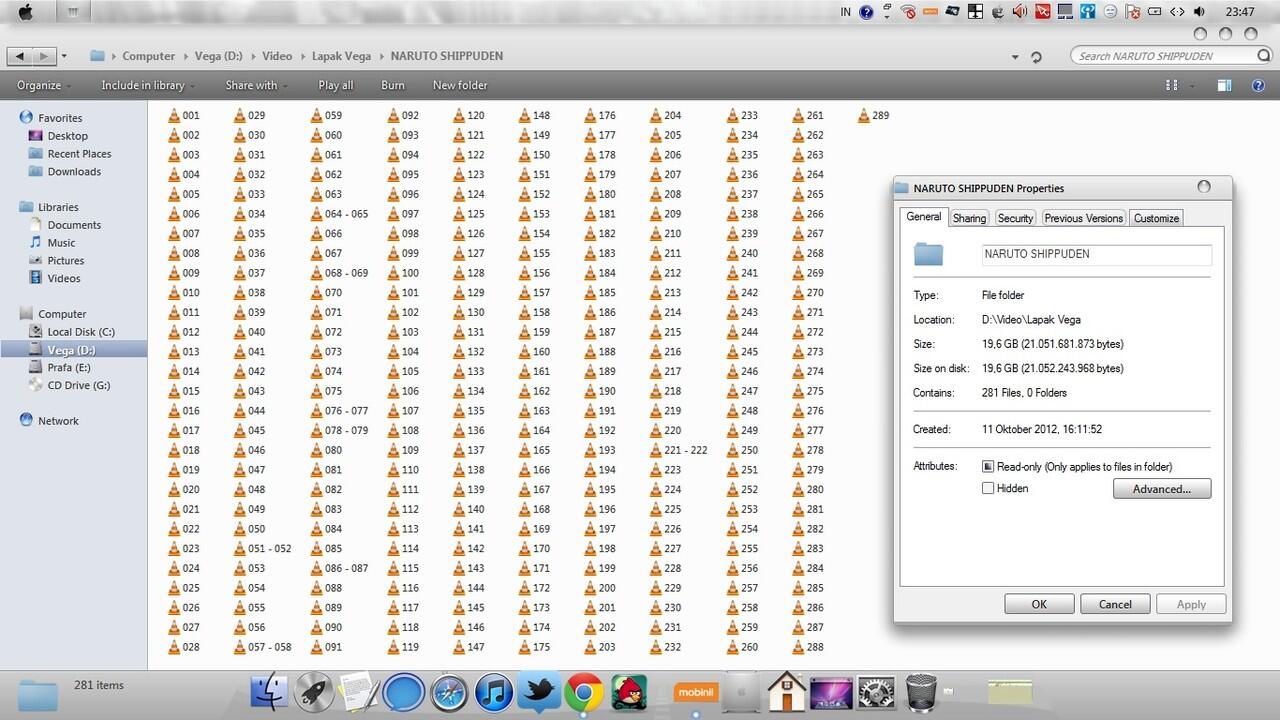Click Burn in toolbar
The height and width of the screenshot is (720, 1280).
393,85
